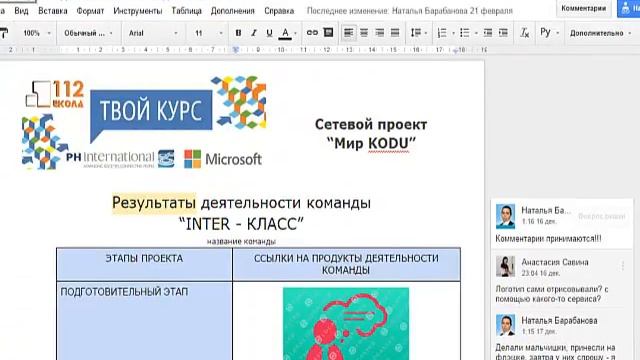Click the comment starting 'Делали мальчишки'
The image size is (640, 360).
tap(555, 352)
